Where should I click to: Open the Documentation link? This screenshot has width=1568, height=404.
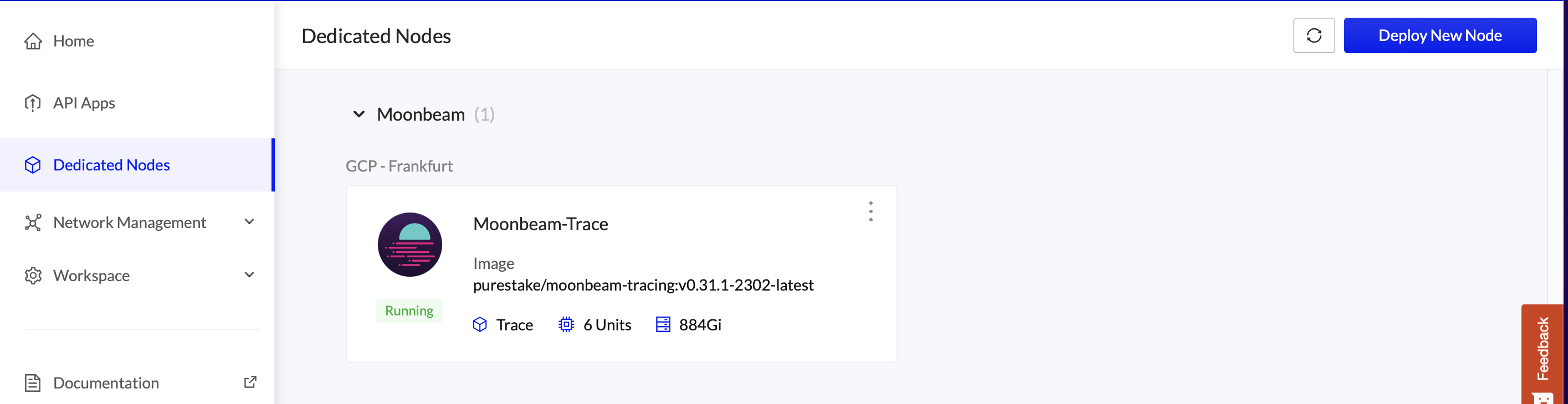point(106,383)
